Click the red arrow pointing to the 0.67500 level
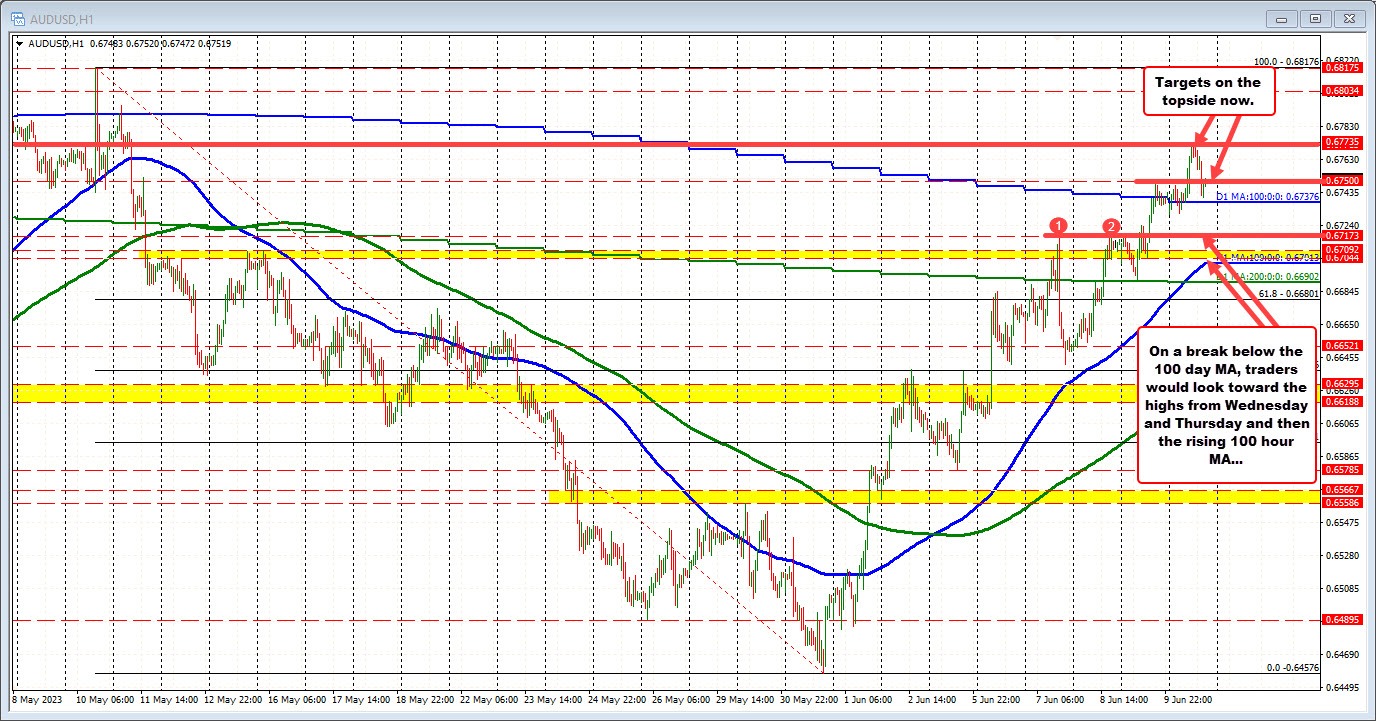1376x721 pixels. click(x=1222, y=163)
